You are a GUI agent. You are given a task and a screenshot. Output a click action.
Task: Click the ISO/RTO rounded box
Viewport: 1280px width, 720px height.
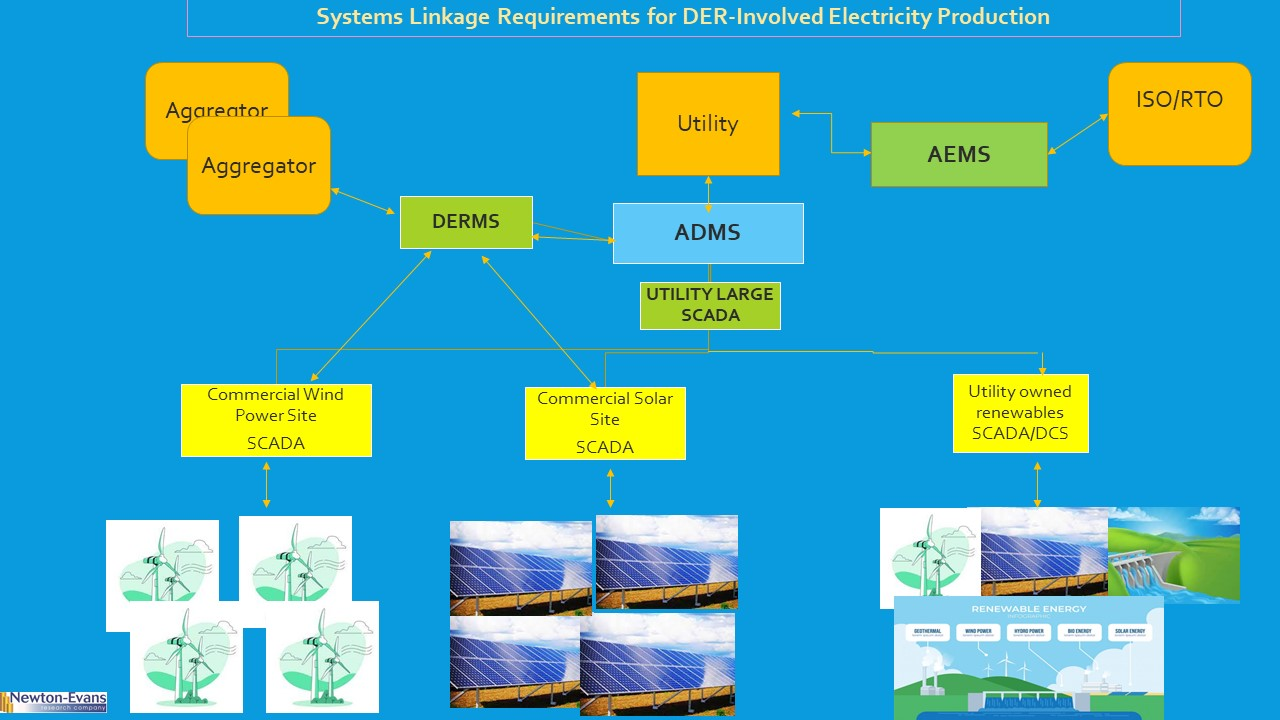click(1179, 114)
